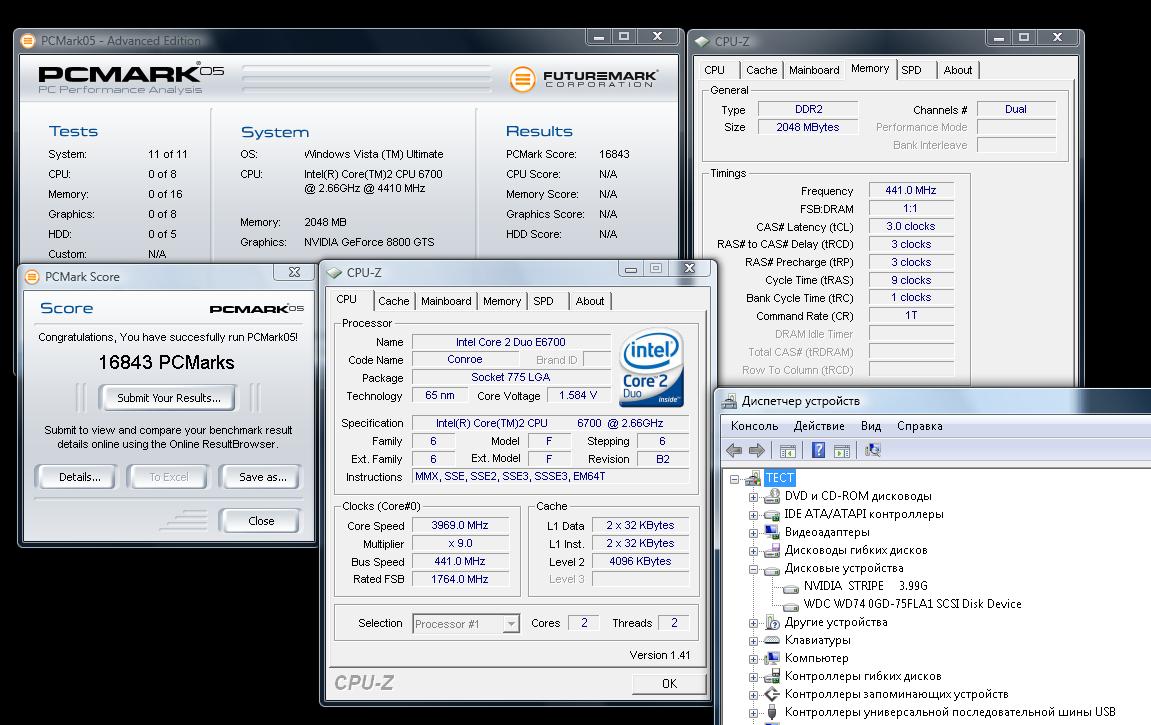
Task: Toggle action pane icon in Device Manager toolbar
Action: [842, 451]
